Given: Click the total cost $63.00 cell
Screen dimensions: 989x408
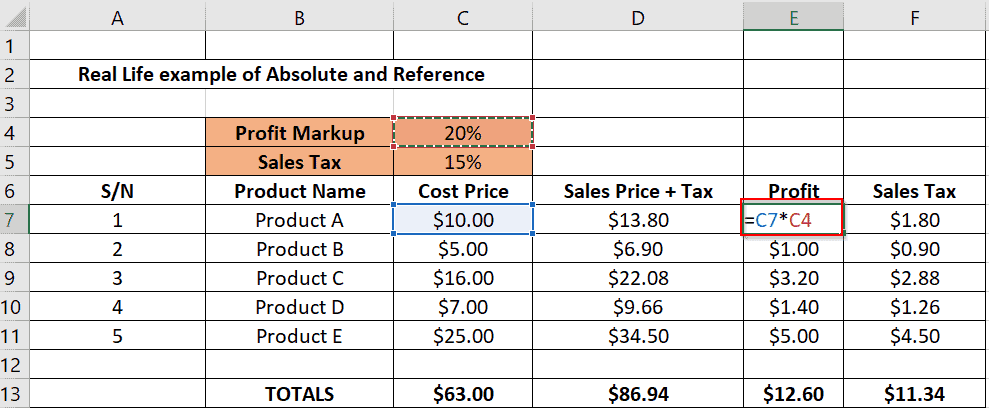Looking at the screenshot, I should tap(463, 394).
